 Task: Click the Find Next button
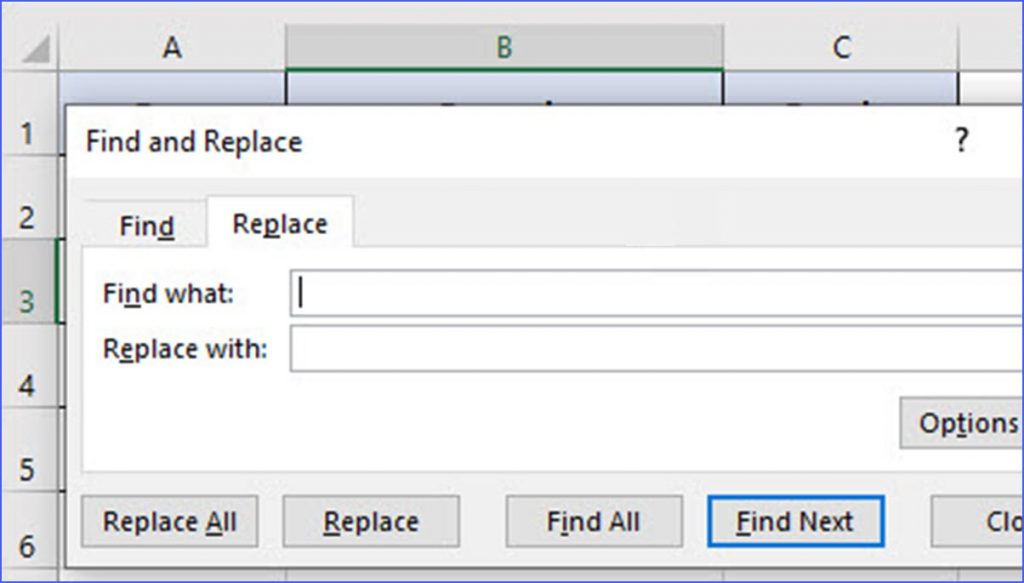pyautogui.click(x=795, y=521)
